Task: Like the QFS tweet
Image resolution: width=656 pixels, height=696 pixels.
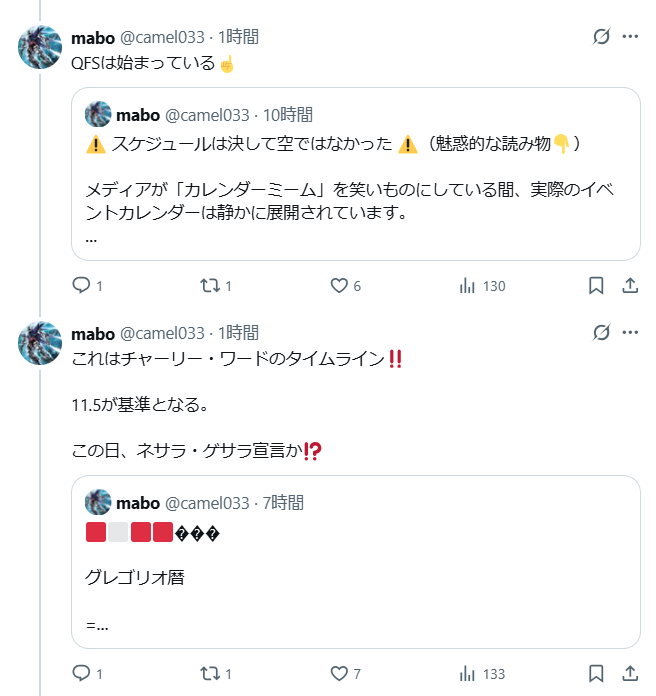Action: coord(339,286)
